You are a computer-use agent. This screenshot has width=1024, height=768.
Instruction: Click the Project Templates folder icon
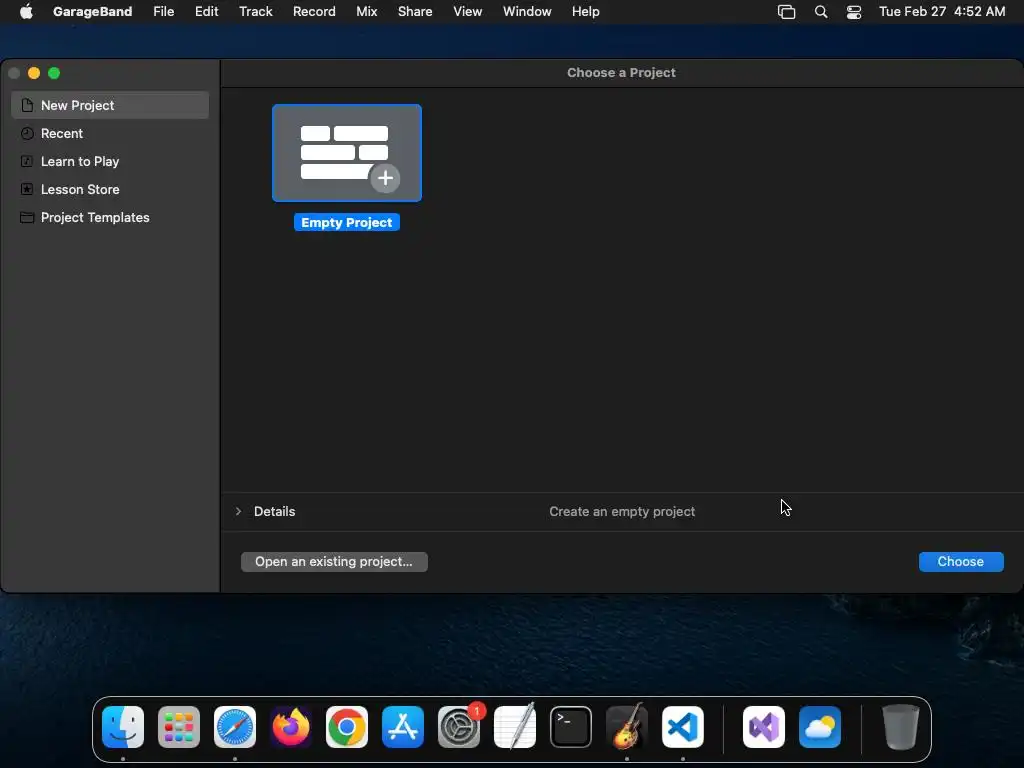[x=27, y=217]
